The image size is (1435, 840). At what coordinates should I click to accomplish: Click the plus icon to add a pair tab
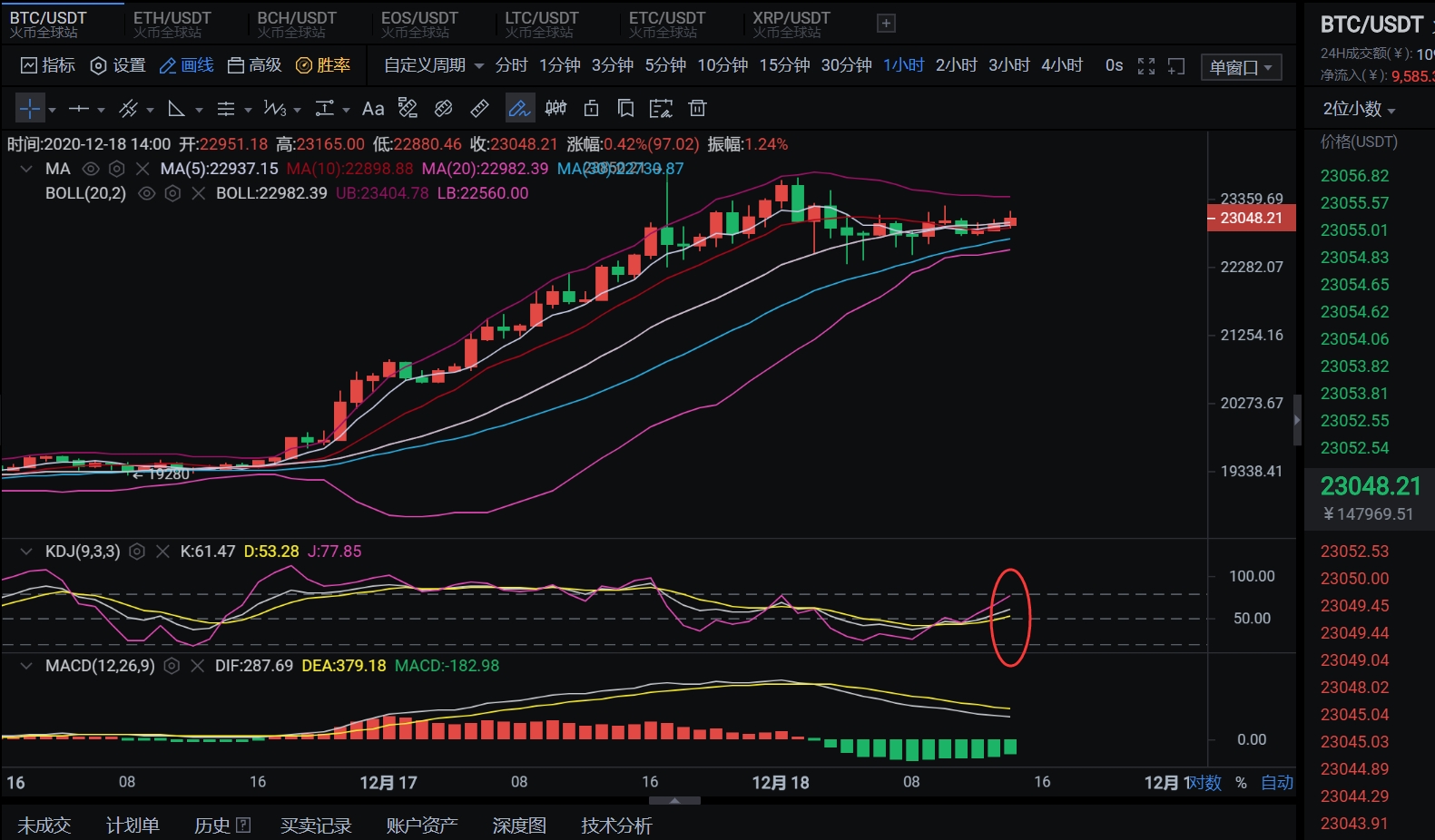[886, 24]
